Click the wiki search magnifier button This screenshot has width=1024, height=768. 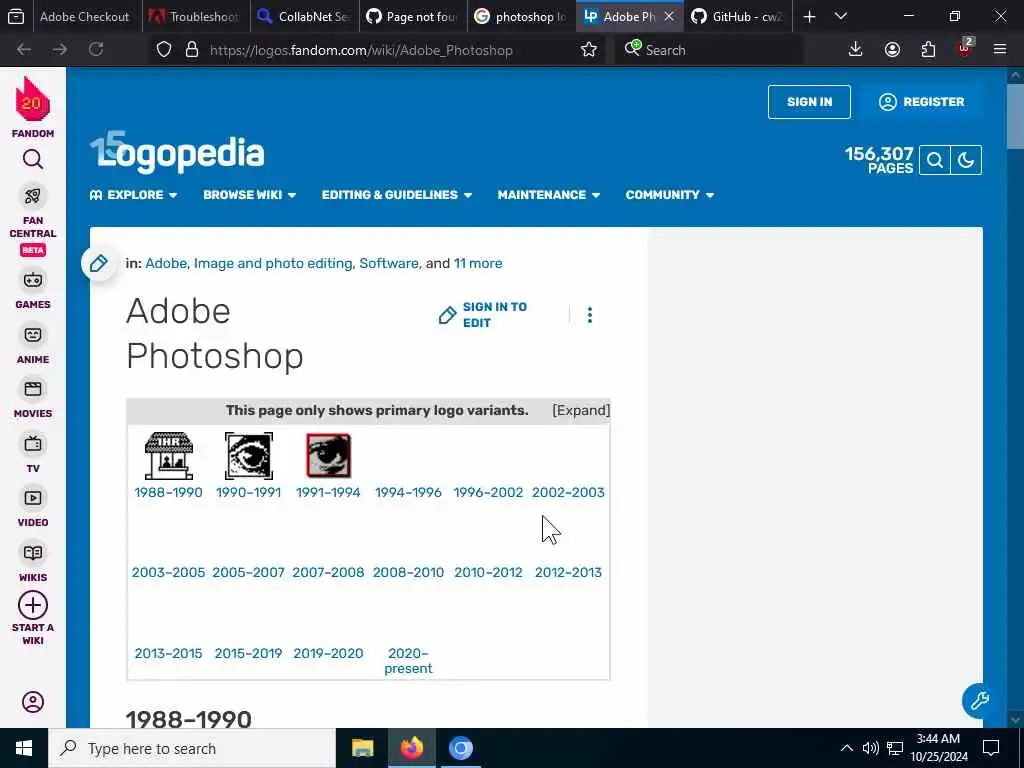[x=935, y=160]
